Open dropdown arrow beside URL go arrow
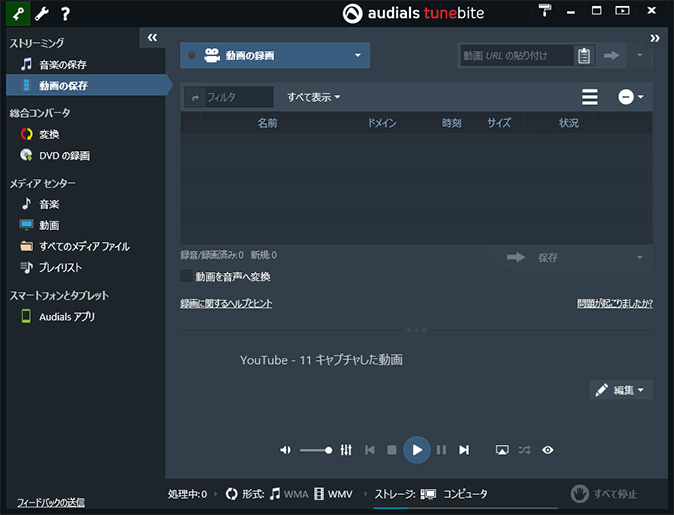The height and width of the screenshot is (515, 674). point(640,55)
